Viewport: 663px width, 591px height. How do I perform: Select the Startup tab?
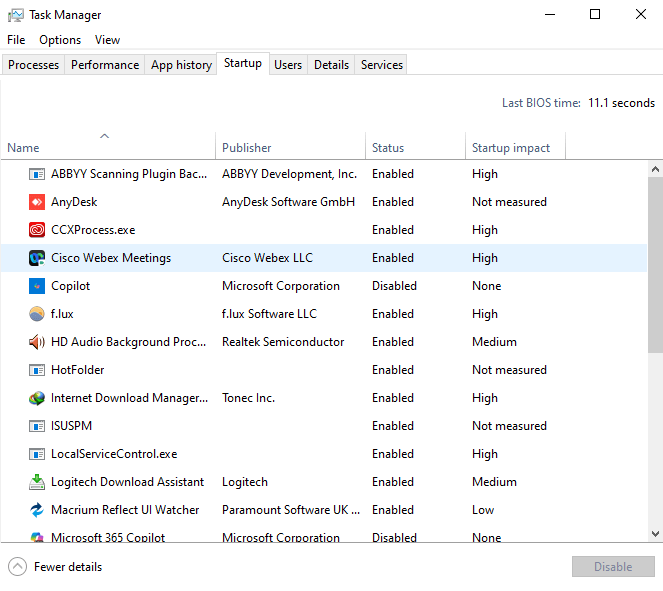pos(243,63)
